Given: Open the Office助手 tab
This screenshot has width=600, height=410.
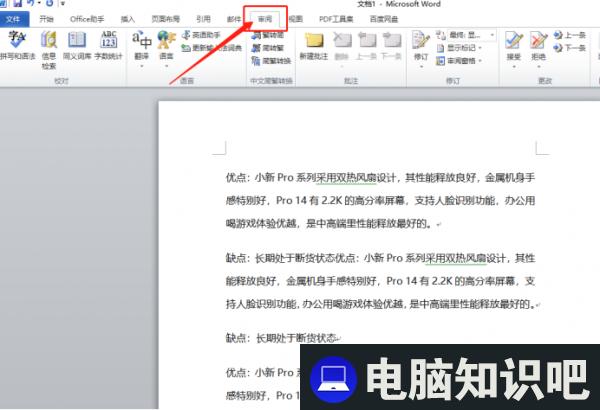Looking at the screenshot, I should [87, 19].
